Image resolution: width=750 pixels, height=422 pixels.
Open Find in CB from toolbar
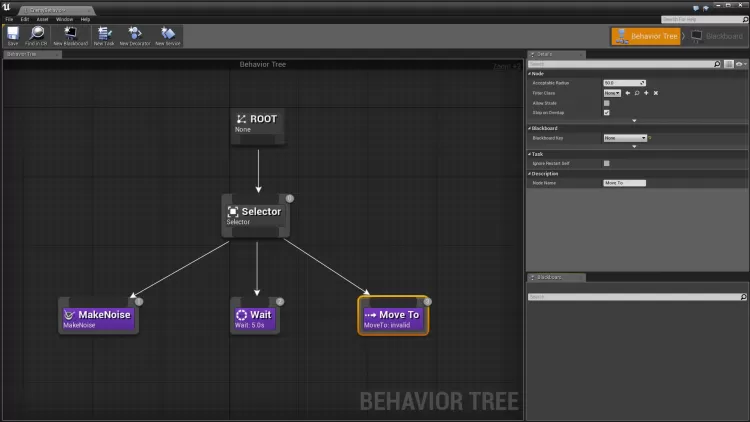(x=36, y=36)
